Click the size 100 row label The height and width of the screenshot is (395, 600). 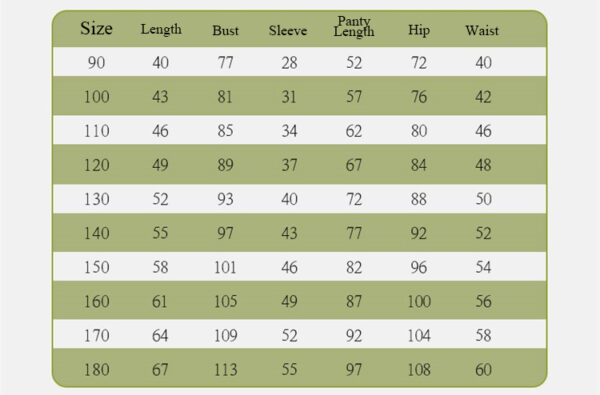pos(96,96)
